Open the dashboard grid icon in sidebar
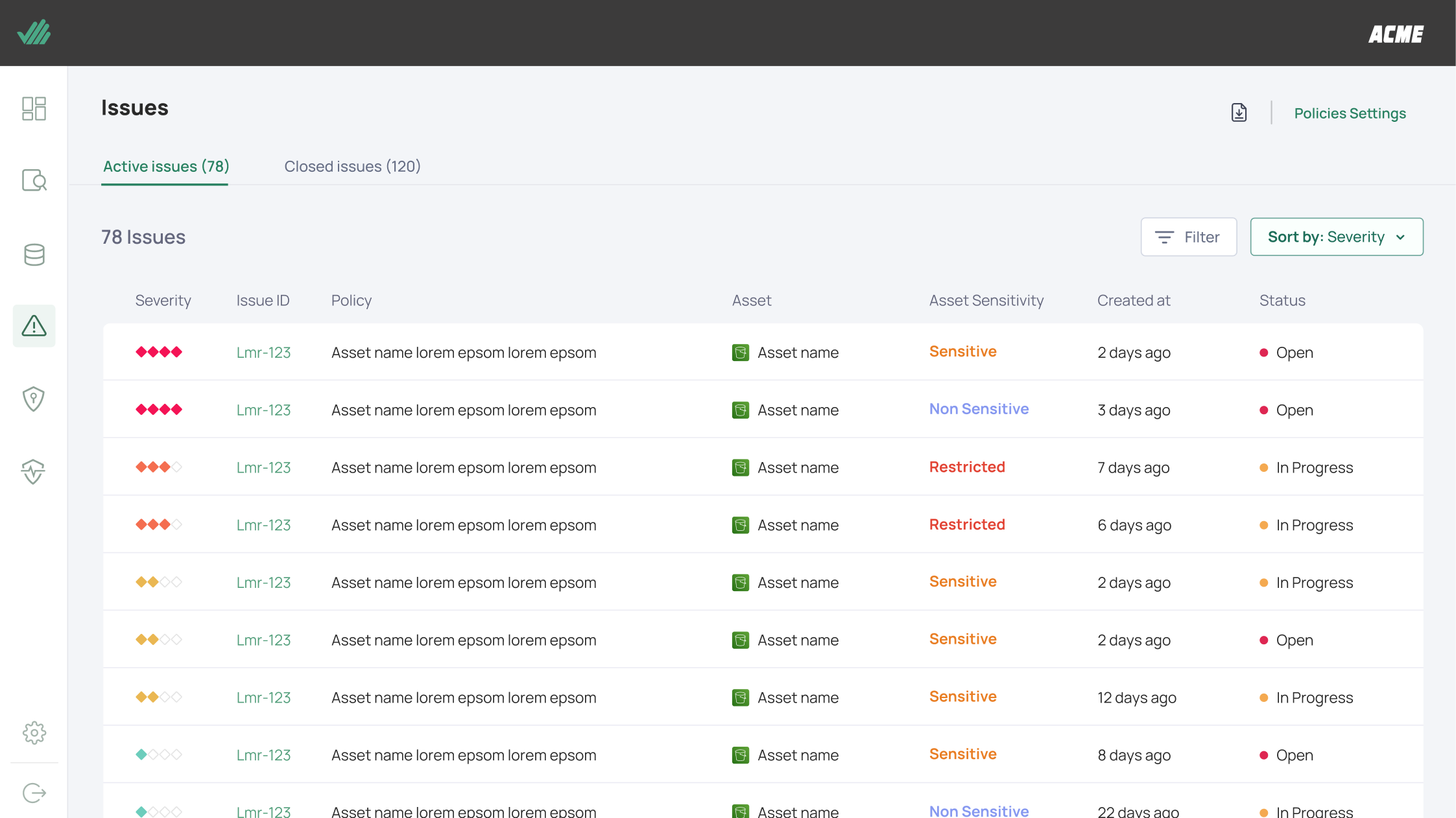The width and height of the screenshot is (1456, 818). 34,108
